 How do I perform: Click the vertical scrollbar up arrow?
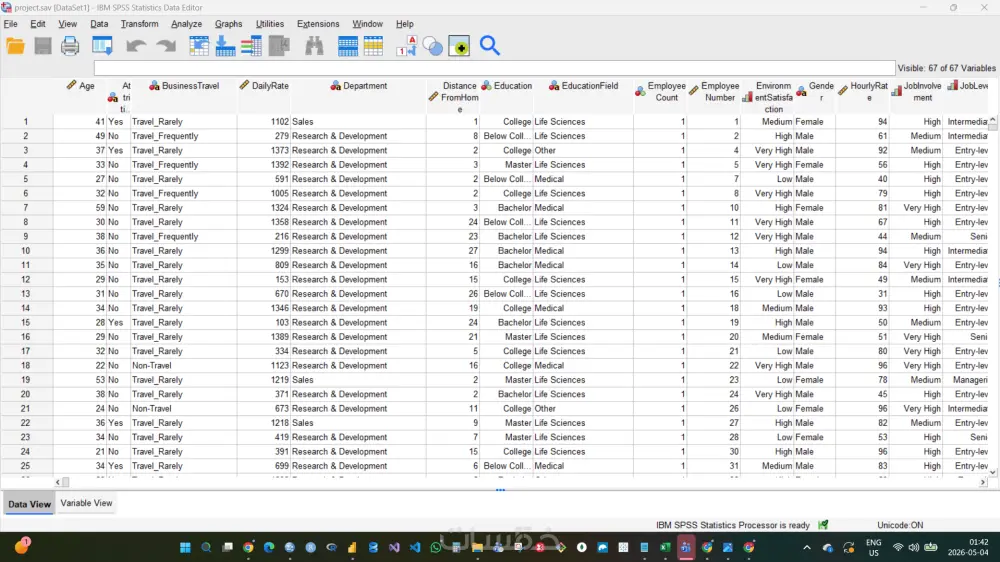992,120
